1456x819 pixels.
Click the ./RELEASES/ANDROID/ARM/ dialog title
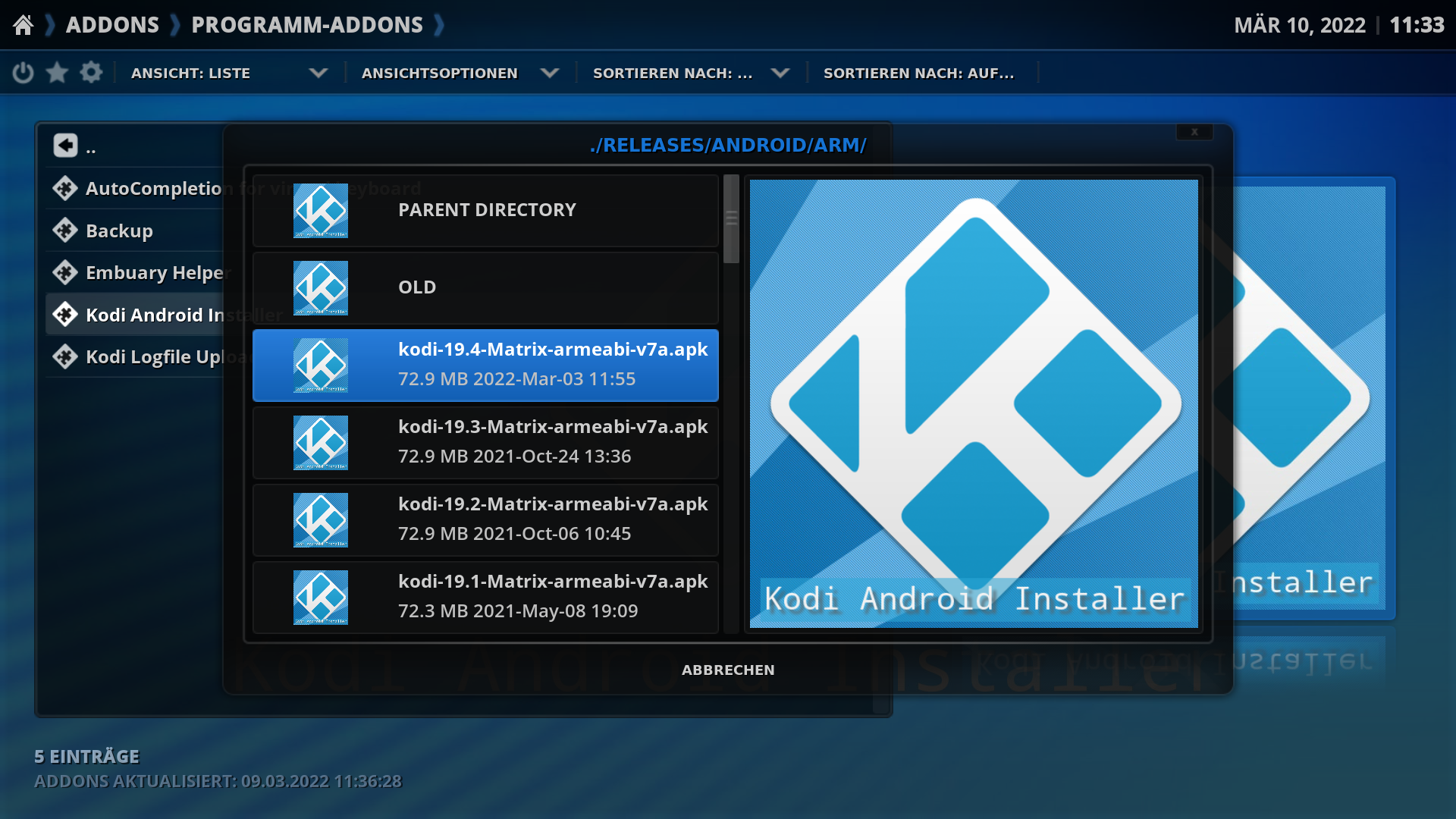coord(728,145)
